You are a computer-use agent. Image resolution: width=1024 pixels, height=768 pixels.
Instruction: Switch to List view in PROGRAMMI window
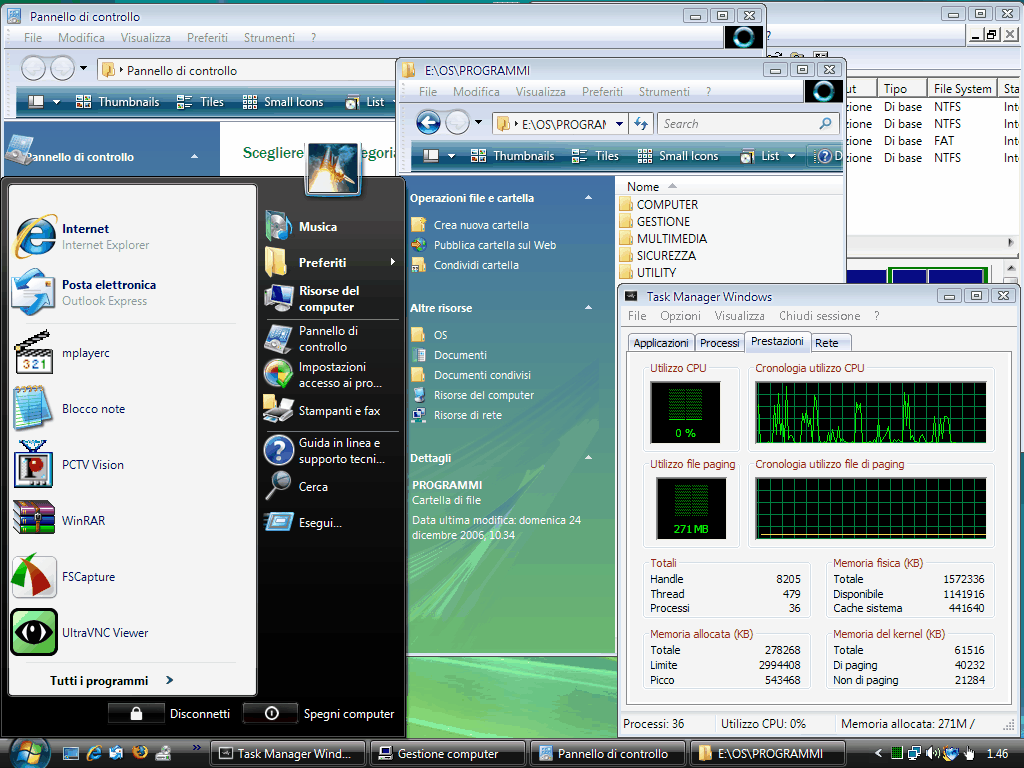point(761,155)
